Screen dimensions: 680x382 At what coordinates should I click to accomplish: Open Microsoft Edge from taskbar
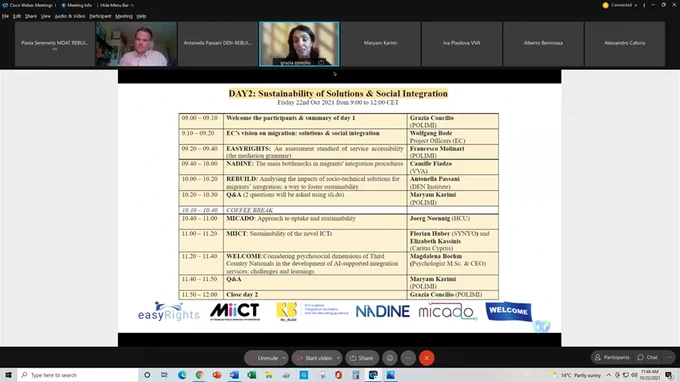[182, 375]
